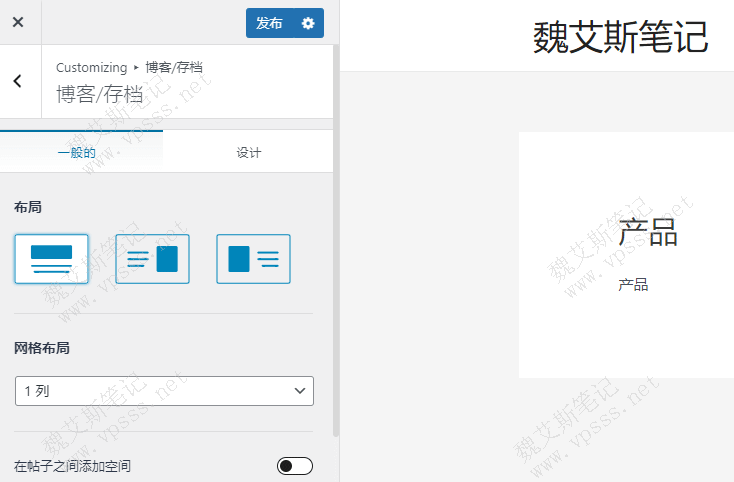Click the large 产品 heading in preview
This screenshot has height=482, width=734.
[648, 232]
